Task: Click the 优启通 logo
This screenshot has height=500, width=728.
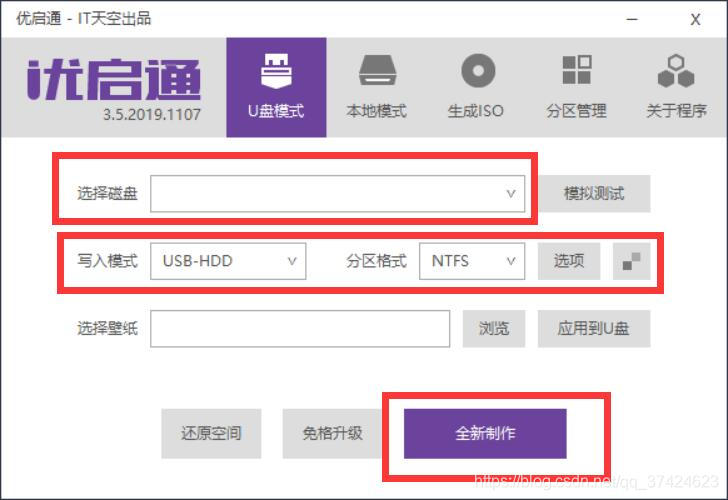Action: [x=114, y=79]
